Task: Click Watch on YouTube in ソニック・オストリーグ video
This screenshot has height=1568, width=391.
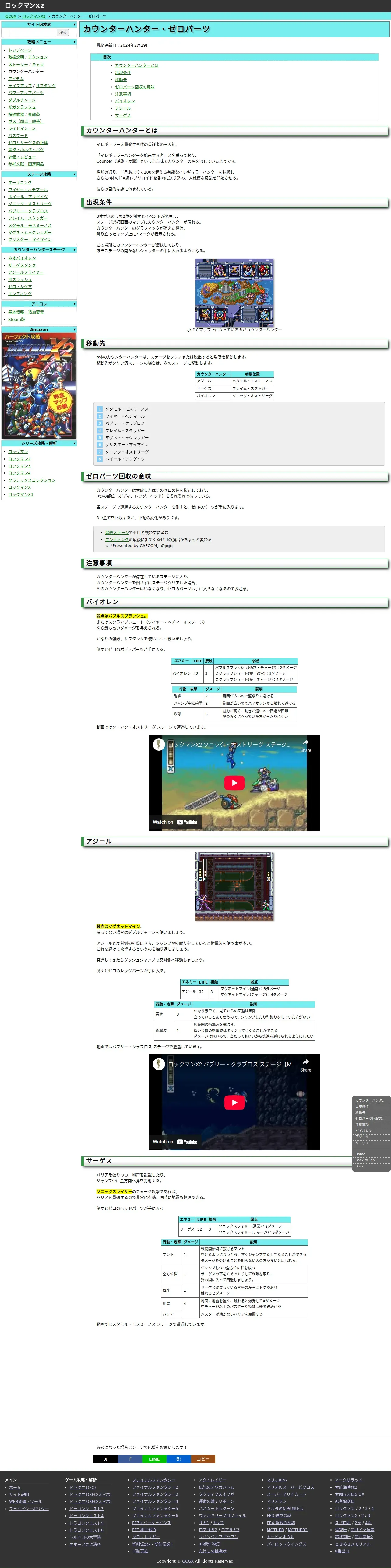Action: click(175, 822)
